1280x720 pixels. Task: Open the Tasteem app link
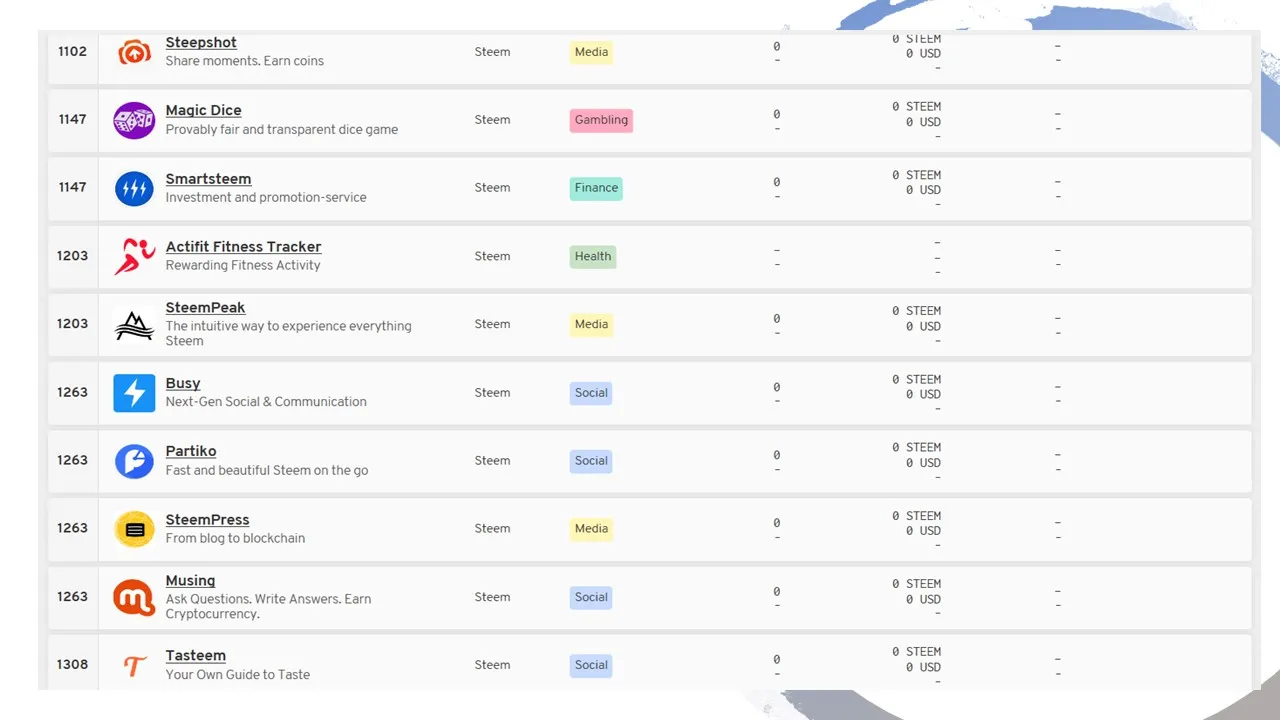tap(195, 656)
